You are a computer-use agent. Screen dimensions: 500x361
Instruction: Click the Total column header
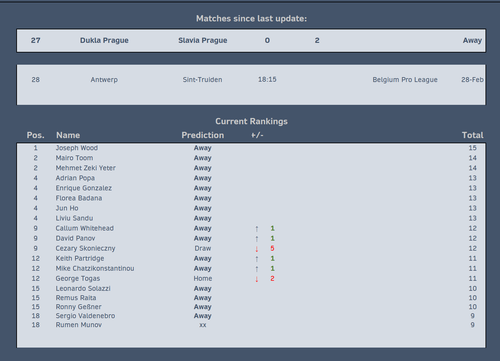click(x=472, y=135)
